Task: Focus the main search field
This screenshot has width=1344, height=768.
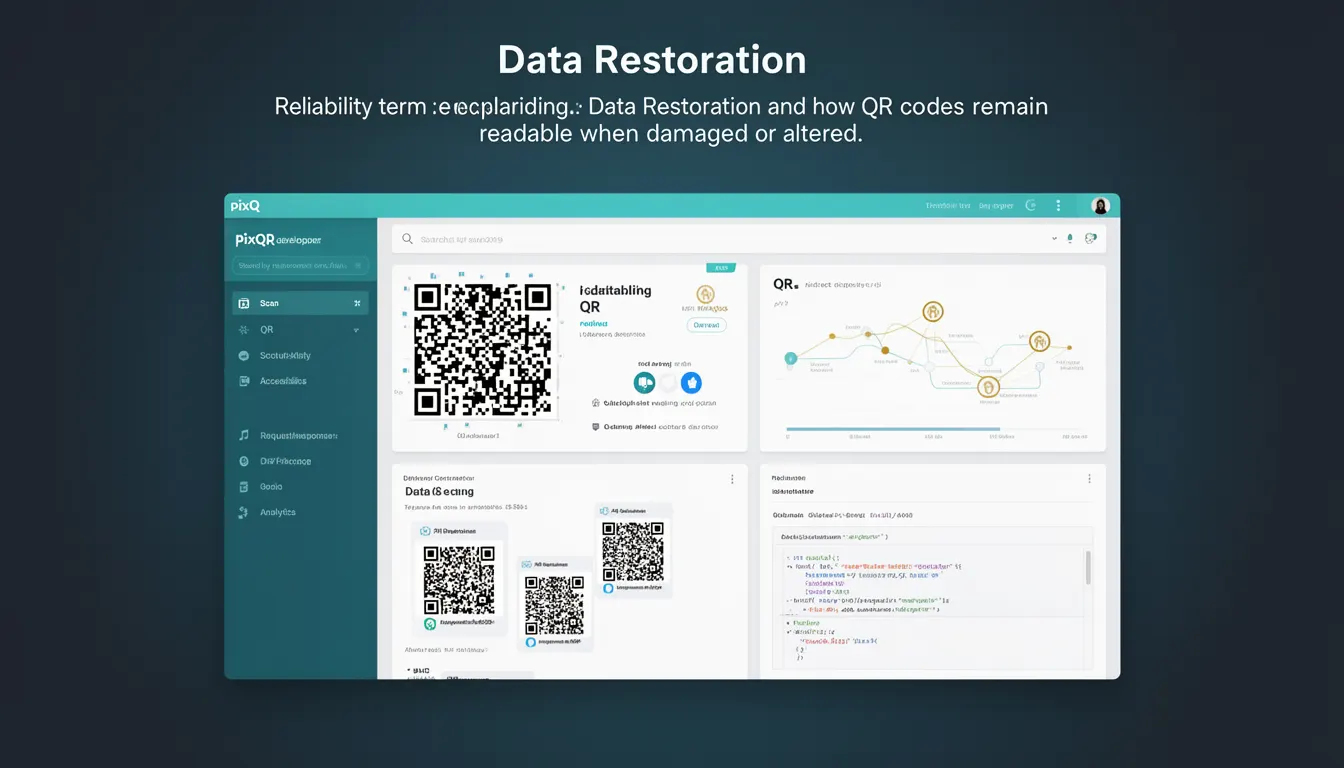Action: [748, 239]
